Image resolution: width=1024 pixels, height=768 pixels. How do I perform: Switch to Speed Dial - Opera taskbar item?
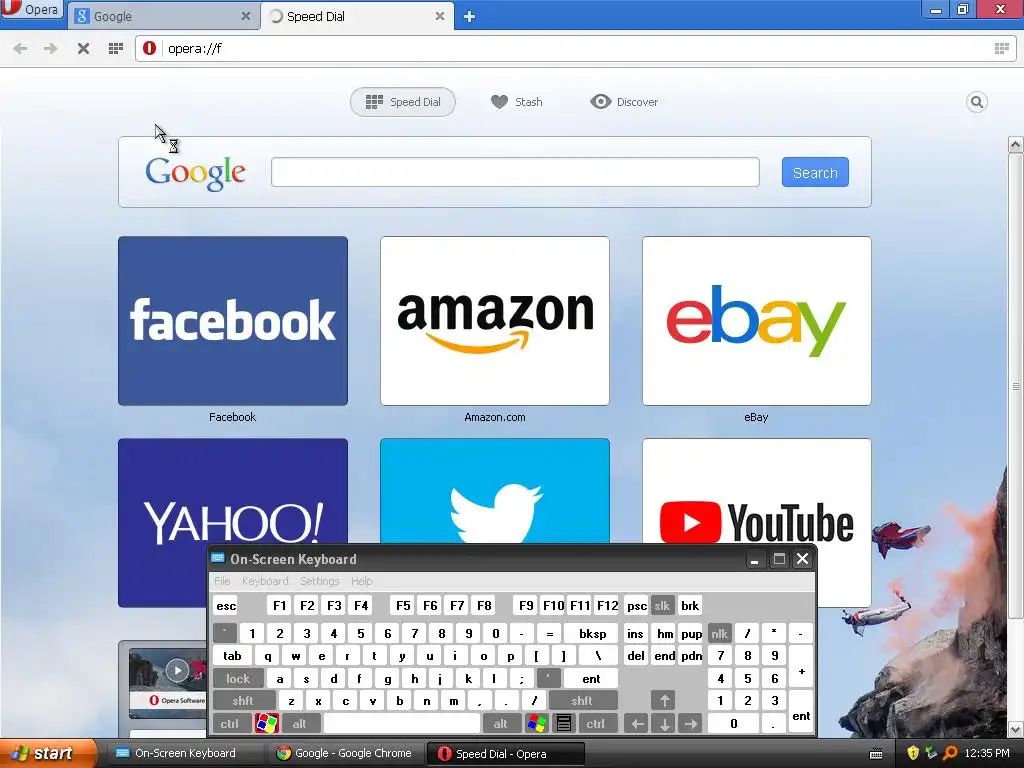504,753
